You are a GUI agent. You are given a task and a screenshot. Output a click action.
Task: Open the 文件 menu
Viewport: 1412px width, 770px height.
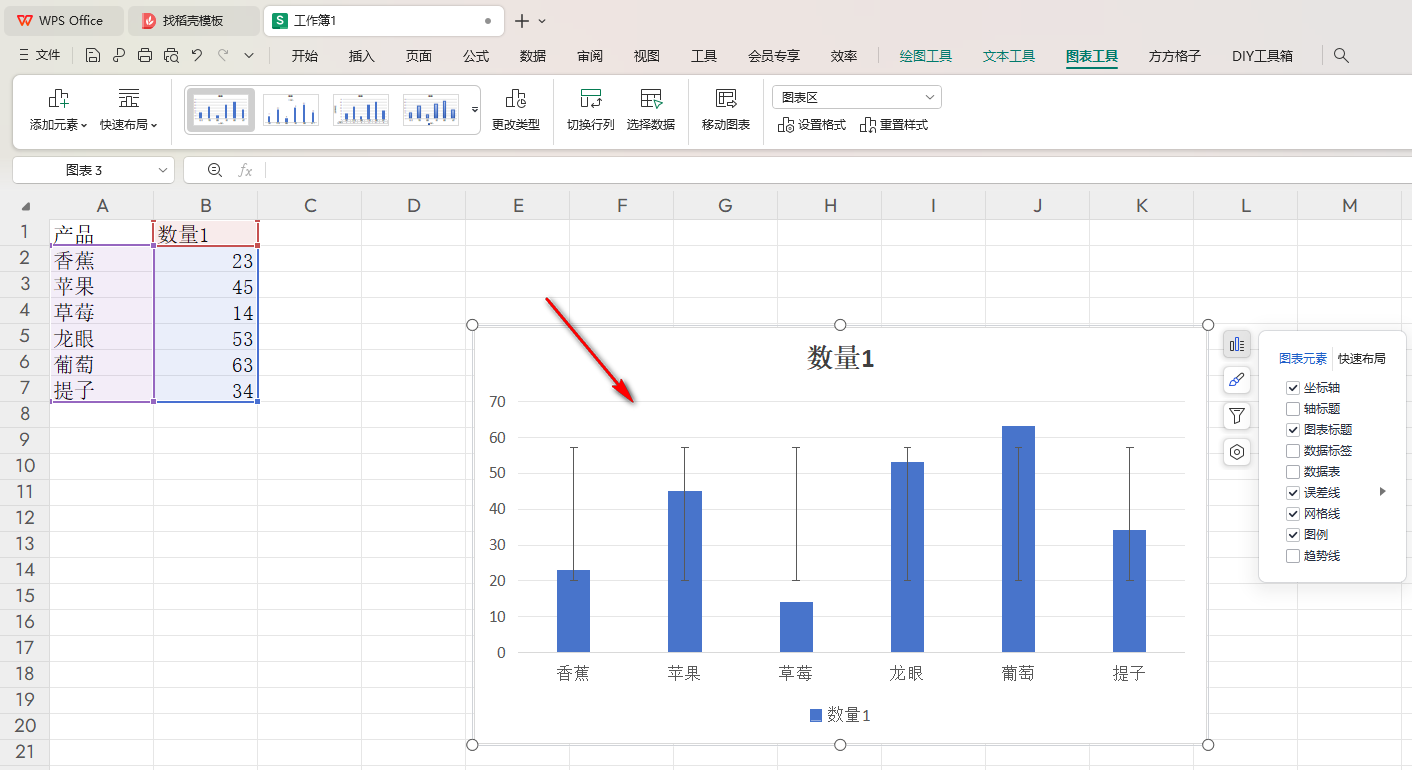[40, 56]
